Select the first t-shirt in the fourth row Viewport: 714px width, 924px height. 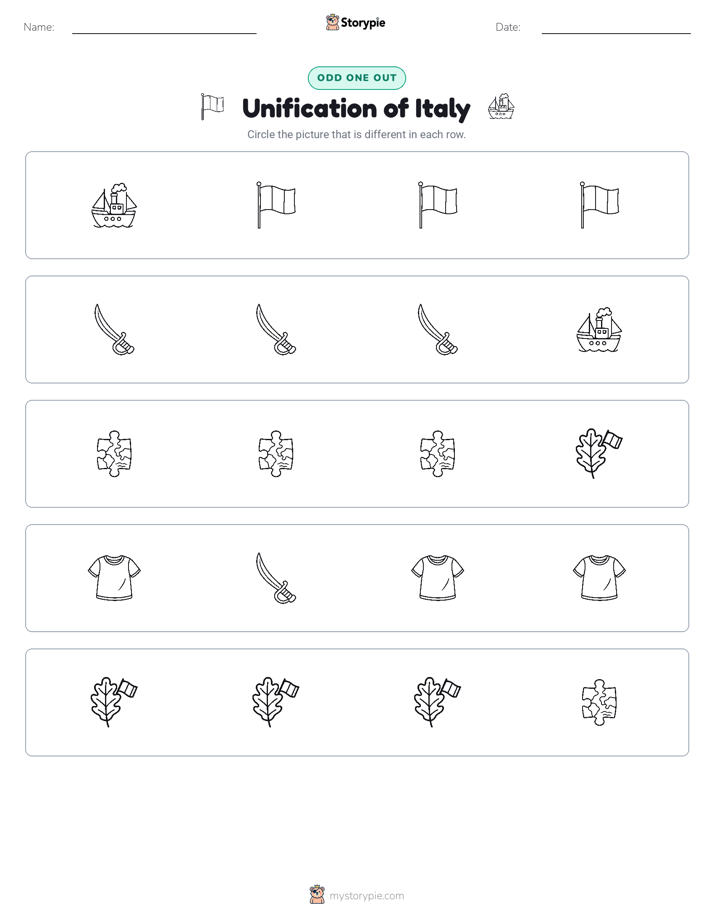tap(114, 578)
